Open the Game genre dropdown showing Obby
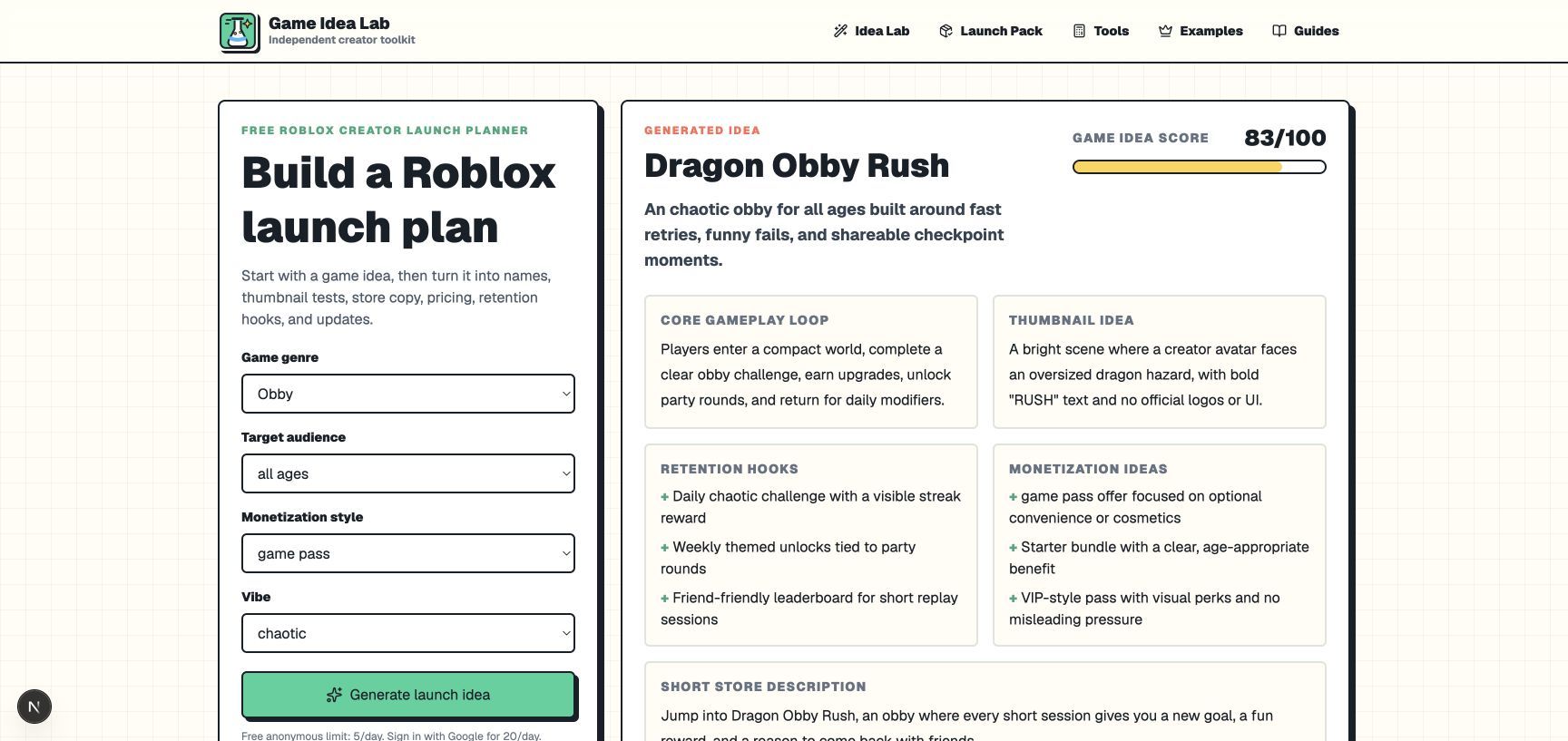1568x741 pixels. [x=408, y=394]
